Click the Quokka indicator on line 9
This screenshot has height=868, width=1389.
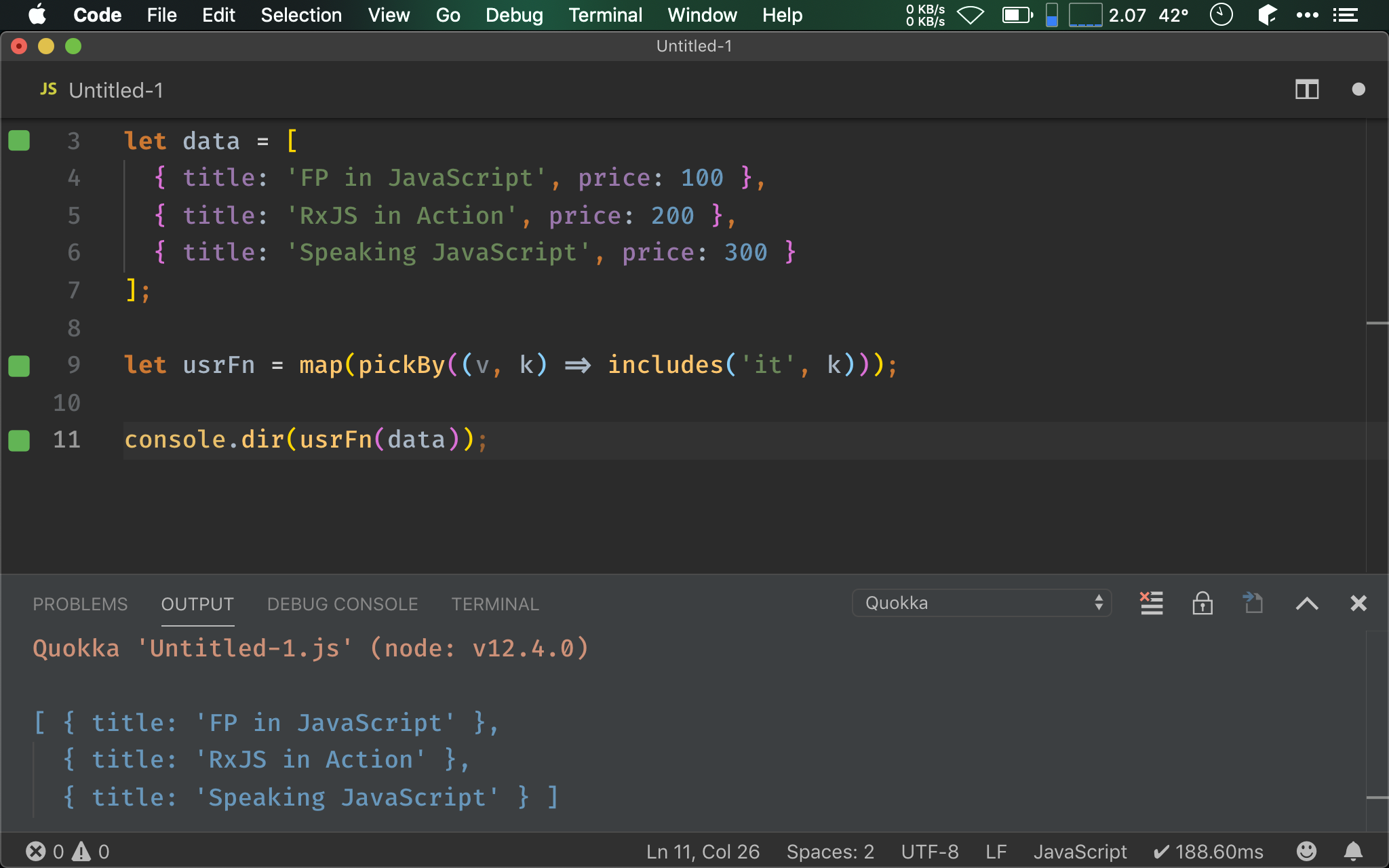pos(19,366)
